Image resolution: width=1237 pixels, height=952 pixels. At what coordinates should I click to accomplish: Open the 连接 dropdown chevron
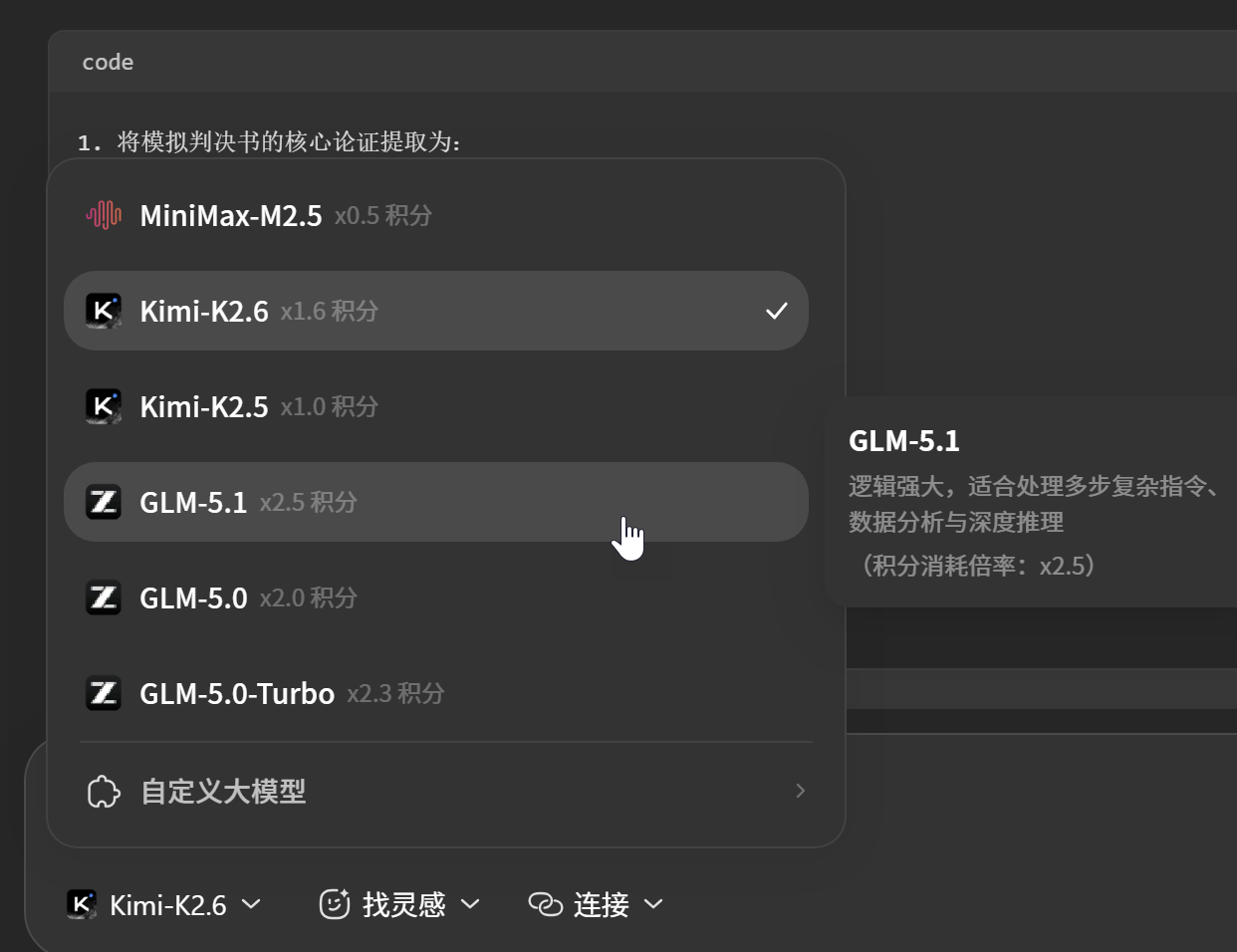tap(653, 904)
